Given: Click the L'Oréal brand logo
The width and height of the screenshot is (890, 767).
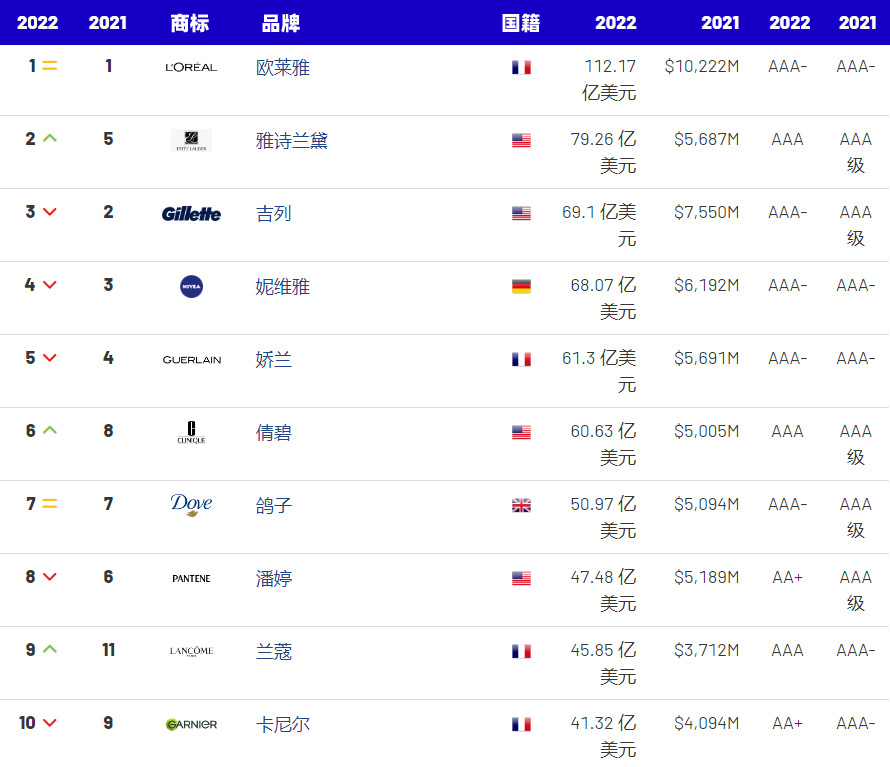Looking at the screenshot, I should (x=191, y=67).
